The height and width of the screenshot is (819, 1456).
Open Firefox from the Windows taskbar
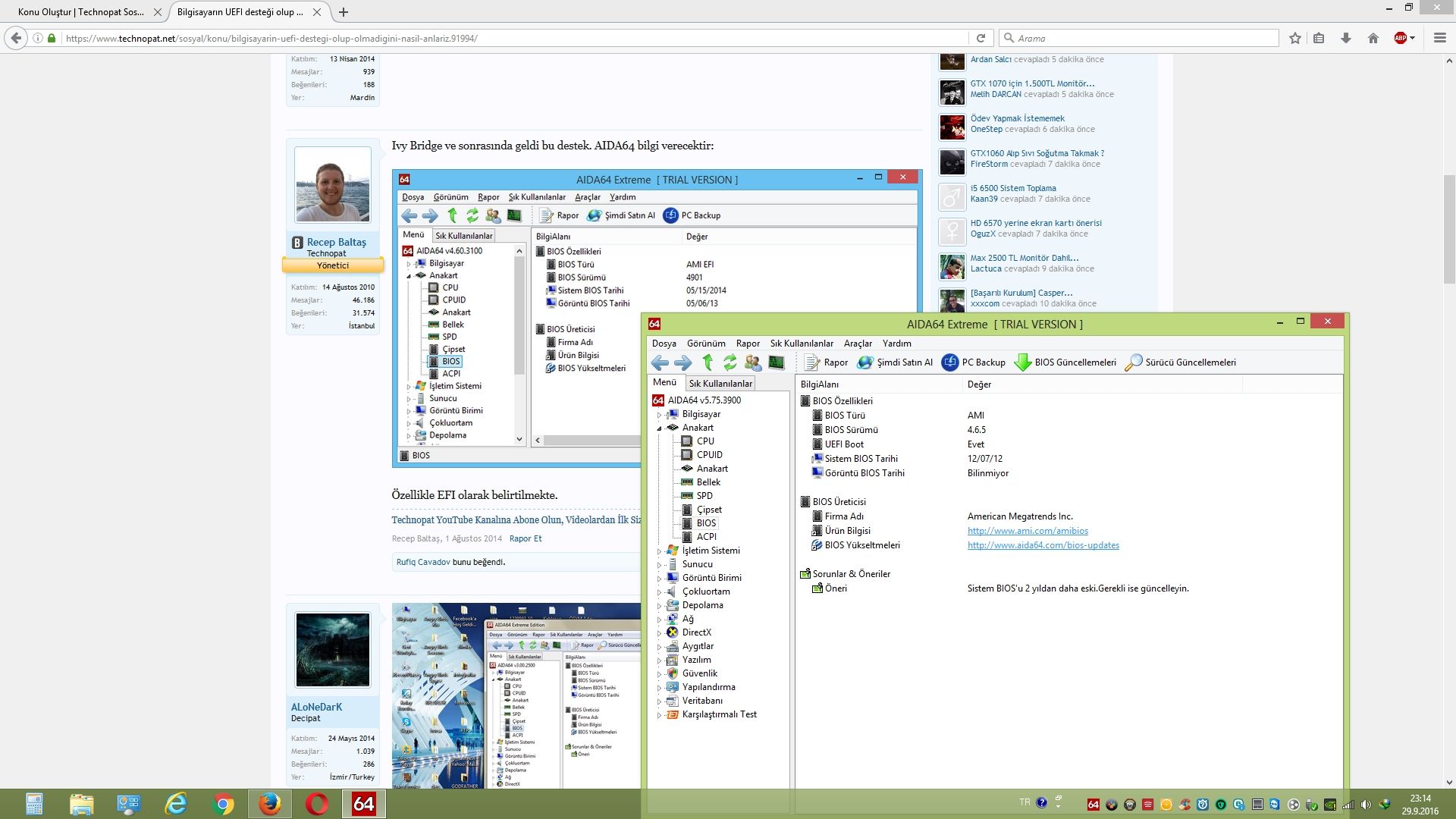point(269,804)
